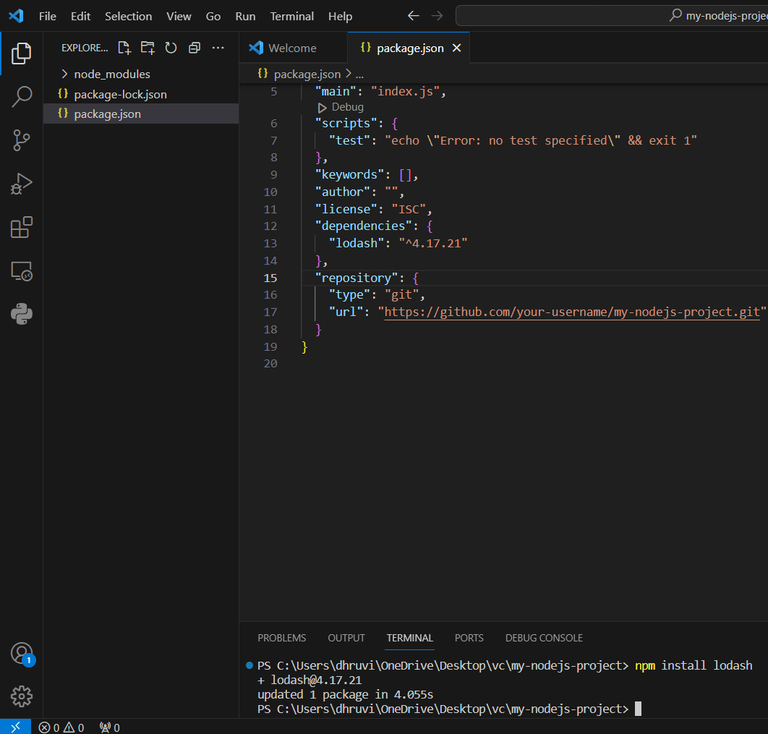The image size is (768, 734).
Task: Open Remote Explorer in activity bar
Action: coord(21,271)
